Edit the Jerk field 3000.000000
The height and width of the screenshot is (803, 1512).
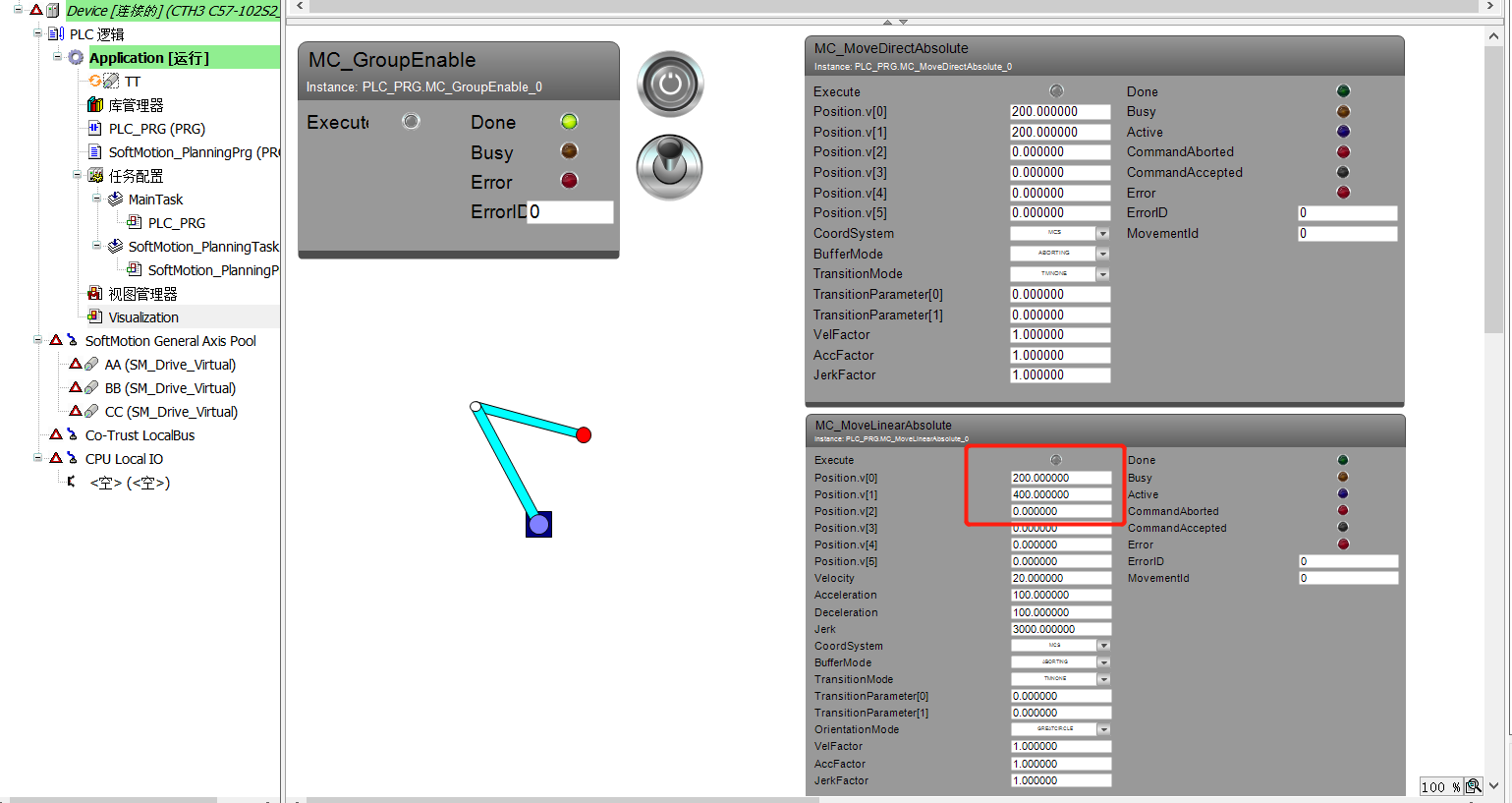(1061, 629)
